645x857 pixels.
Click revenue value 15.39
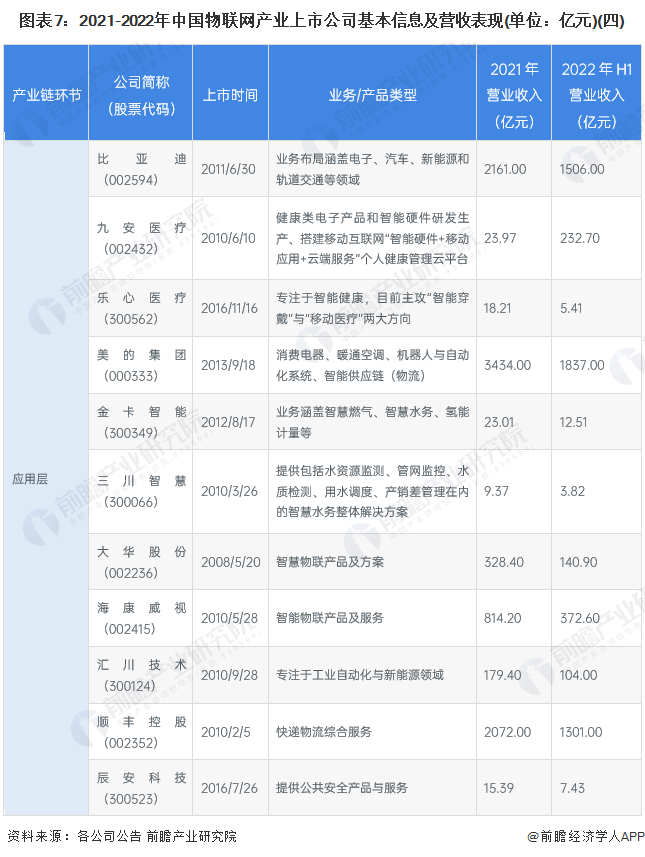499,788
